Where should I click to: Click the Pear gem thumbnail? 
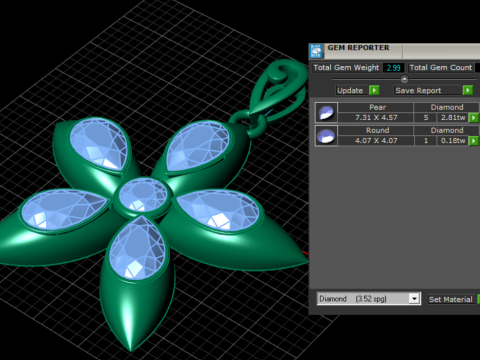[x=326, y=113]
